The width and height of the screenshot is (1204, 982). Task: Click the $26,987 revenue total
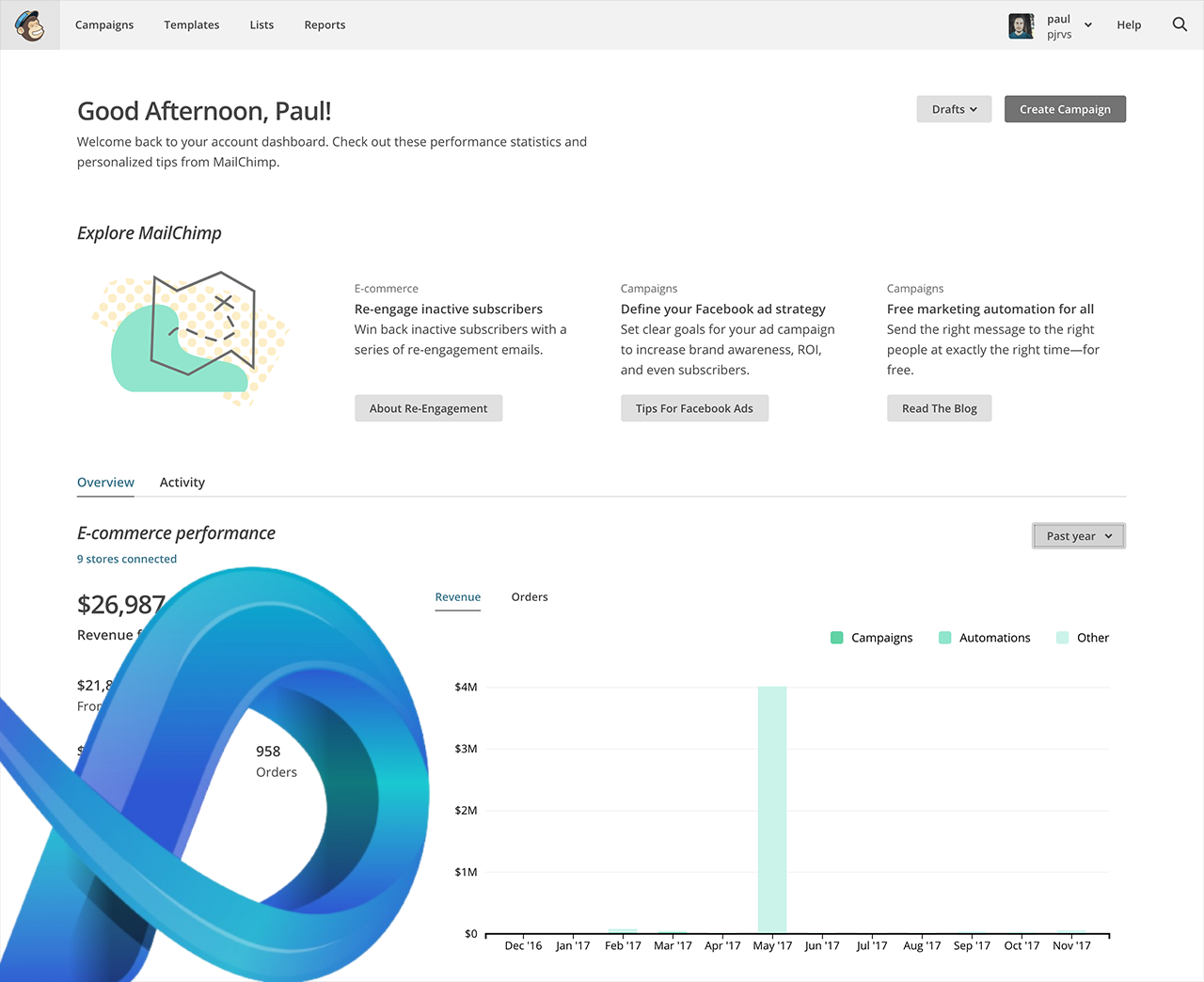121,605
